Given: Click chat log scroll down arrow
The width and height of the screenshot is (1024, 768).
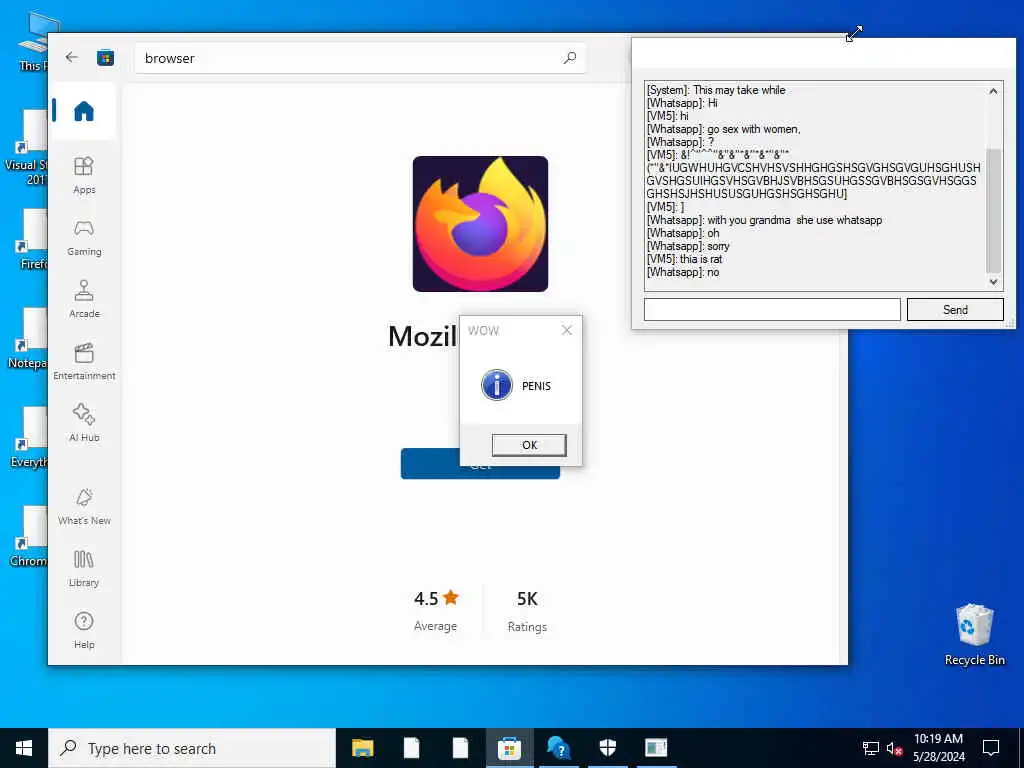Looking at the screenshot, I should [x=993, y=282].
